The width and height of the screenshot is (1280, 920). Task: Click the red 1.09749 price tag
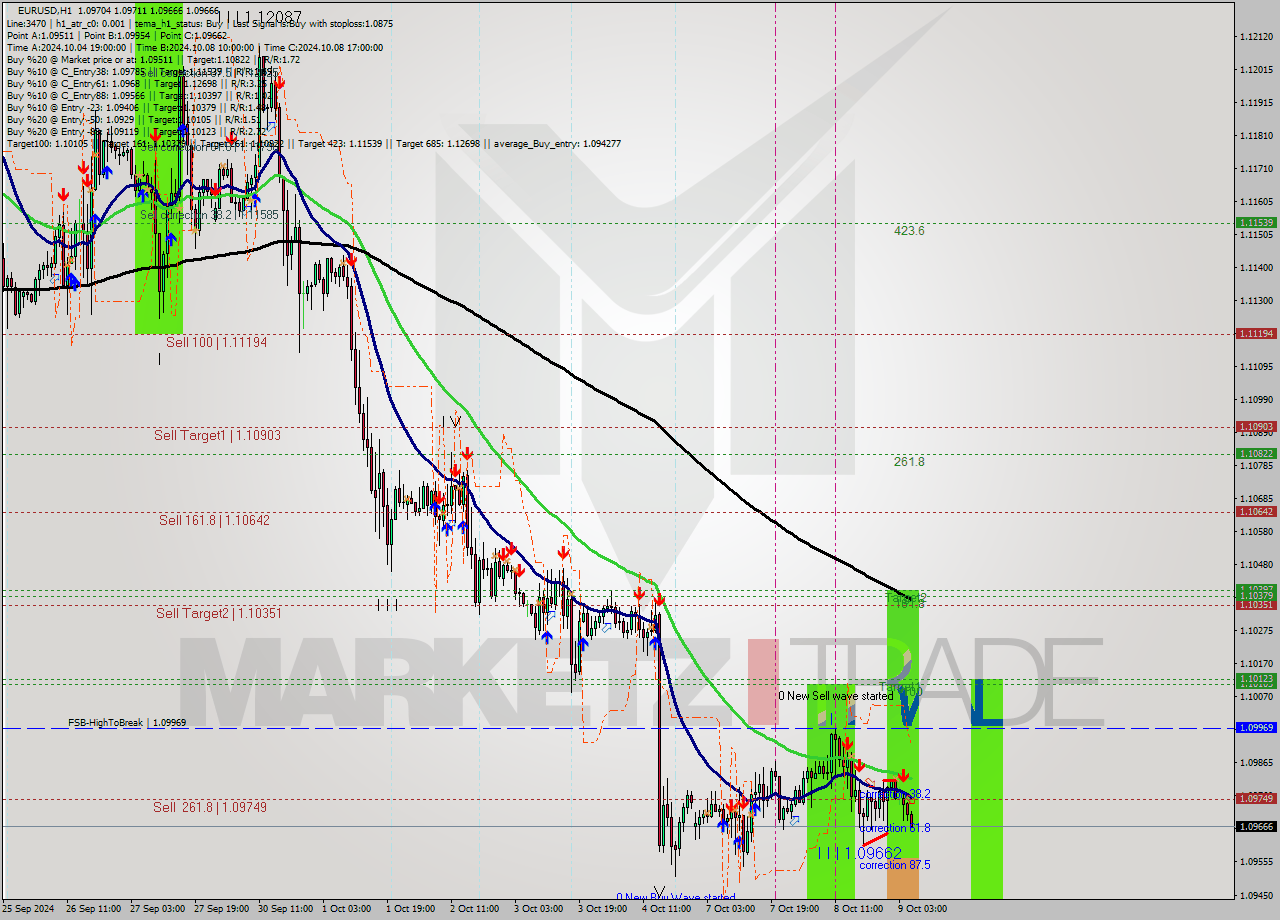[x=1256, y=798]
